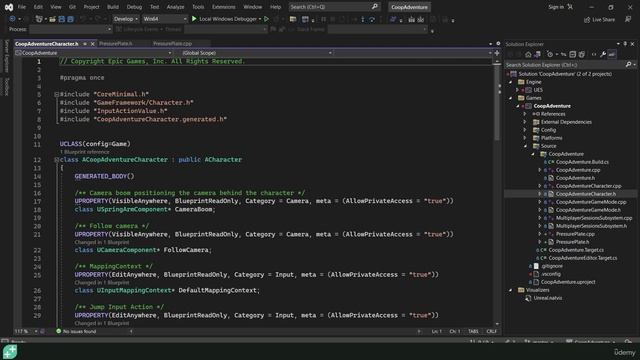Viewport: 640px width, 360px height.
Task: Click the Visual Studio logo icon
Action: pyautogui.click(x=9, y=7)
